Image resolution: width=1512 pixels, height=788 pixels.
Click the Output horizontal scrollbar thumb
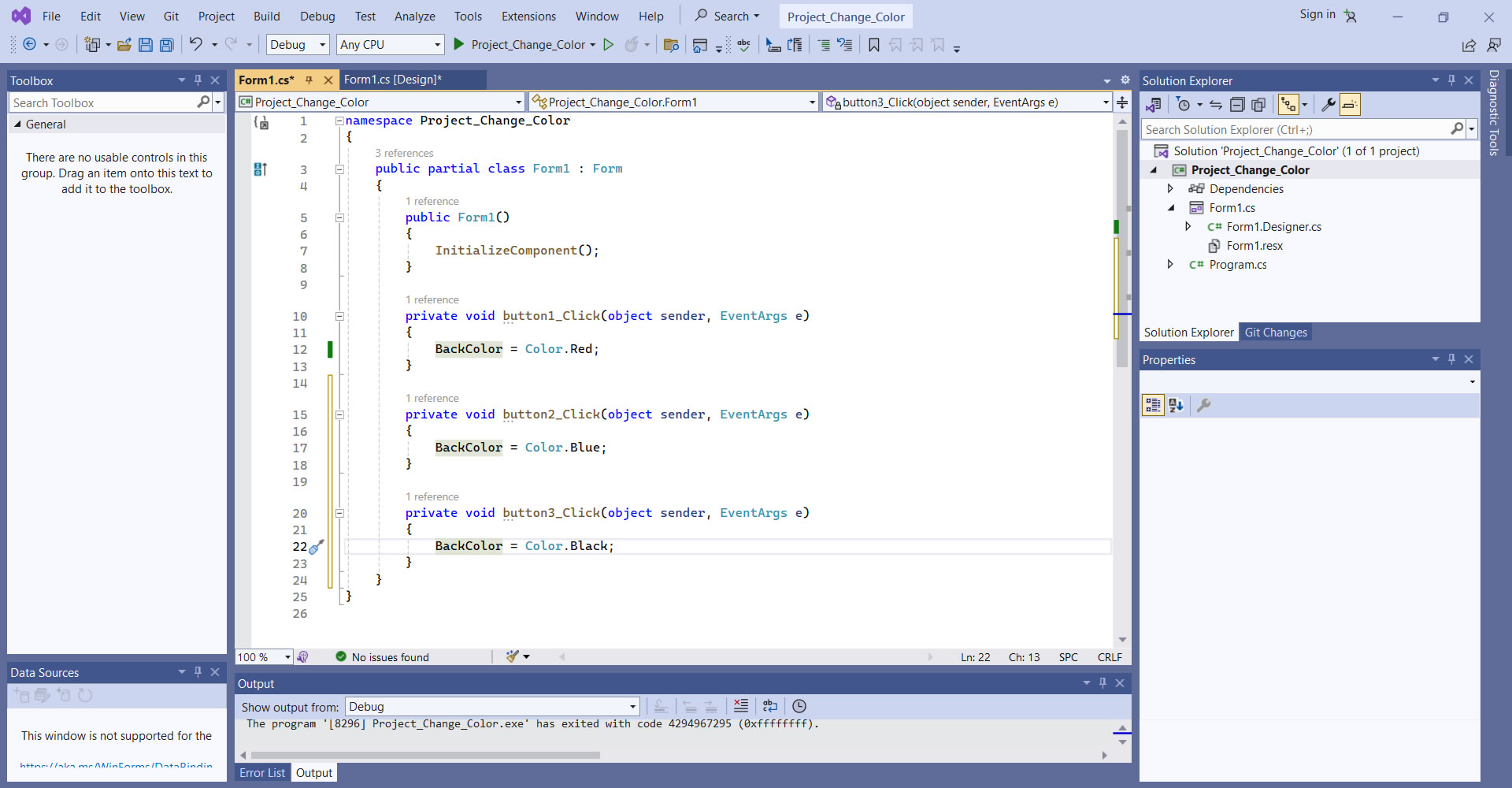[425, 755]
